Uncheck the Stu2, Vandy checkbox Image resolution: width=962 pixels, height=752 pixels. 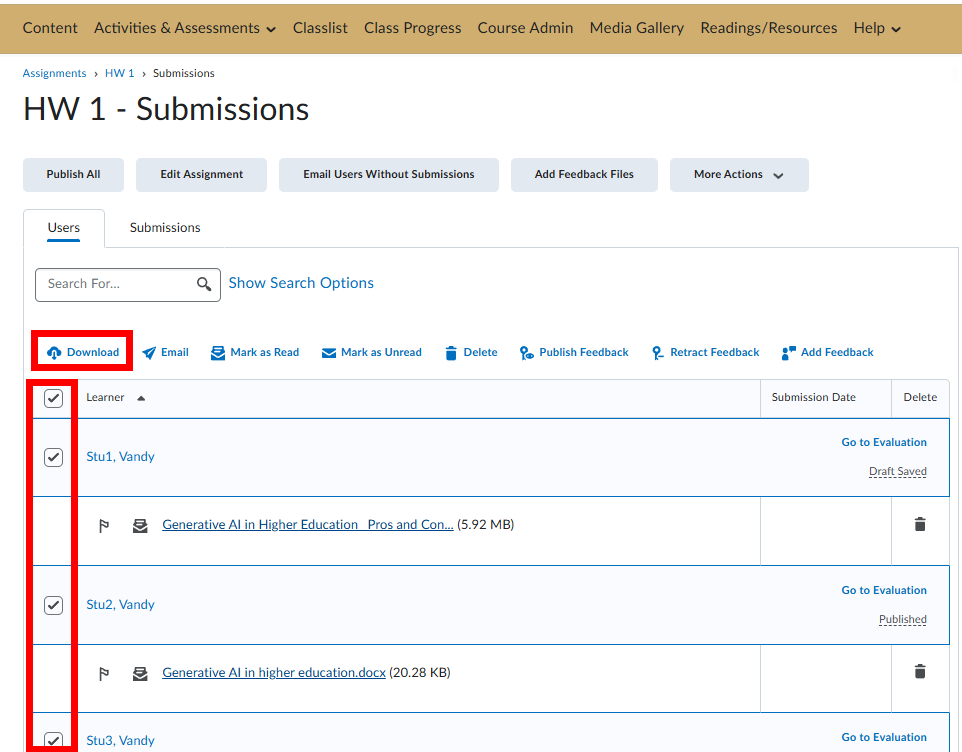click(54, 605)
